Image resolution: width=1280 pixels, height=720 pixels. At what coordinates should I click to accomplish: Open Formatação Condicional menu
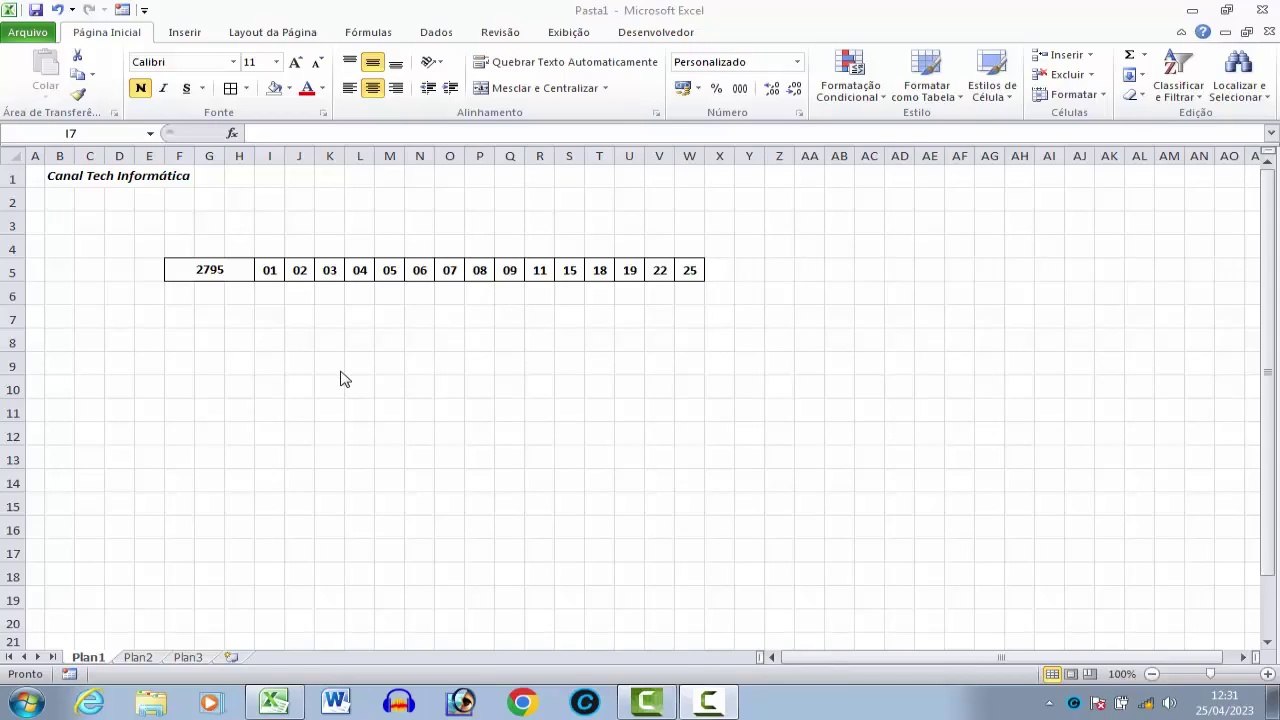tap(851, 76)
